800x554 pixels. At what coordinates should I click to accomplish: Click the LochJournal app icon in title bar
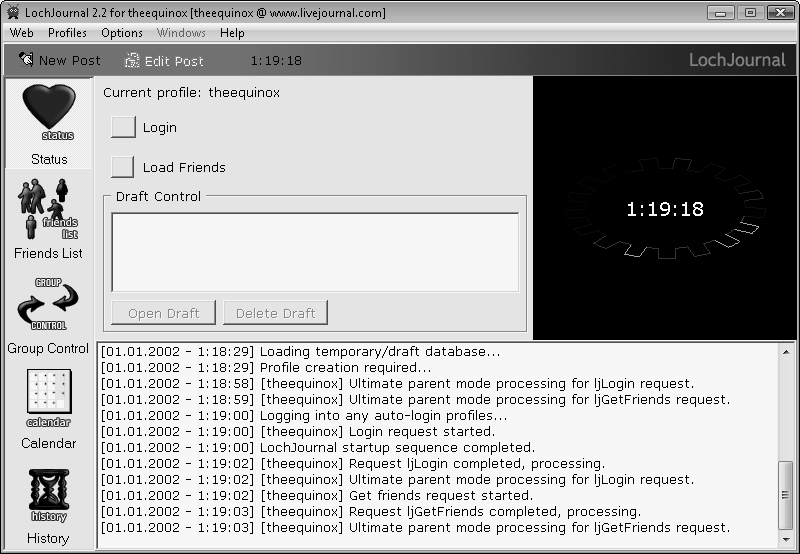pos(13,12)
